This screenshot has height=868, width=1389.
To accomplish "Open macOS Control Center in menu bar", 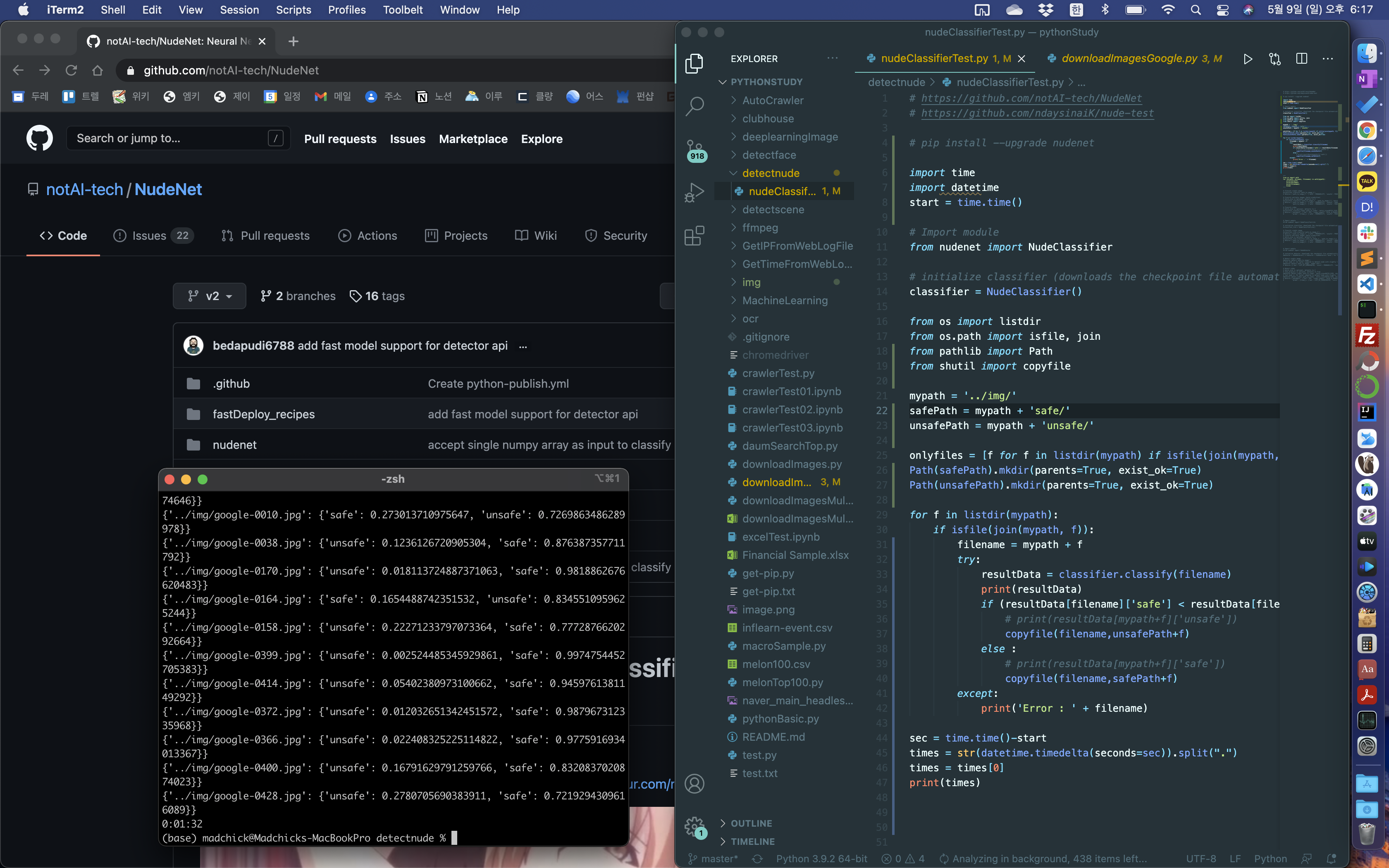I will pyautogui.click(x=1222, y=10).
